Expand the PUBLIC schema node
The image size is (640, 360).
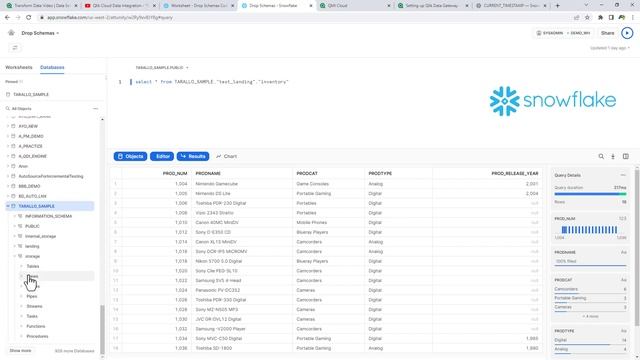(x=15, y=226)
